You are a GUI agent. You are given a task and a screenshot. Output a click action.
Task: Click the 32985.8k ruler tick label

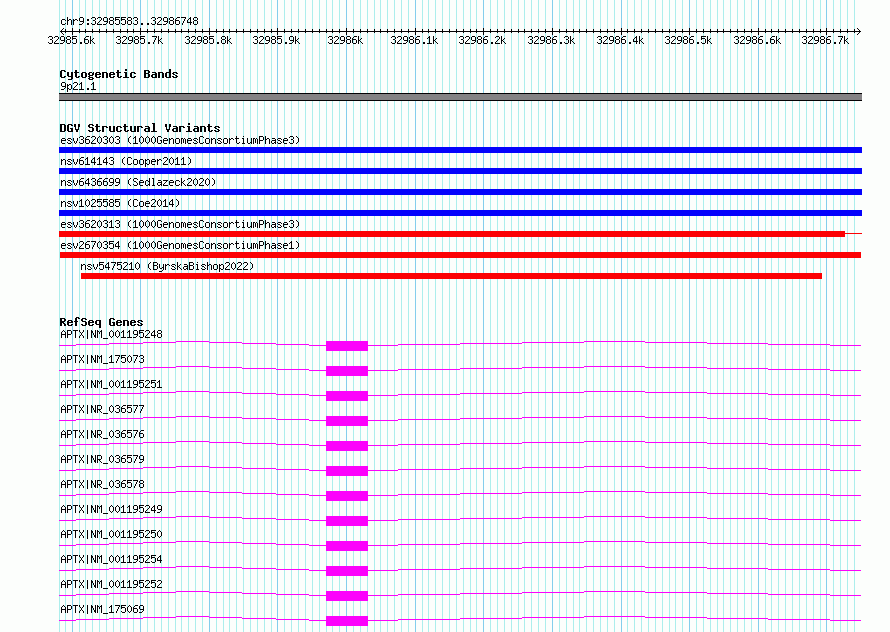coord(208,40)
